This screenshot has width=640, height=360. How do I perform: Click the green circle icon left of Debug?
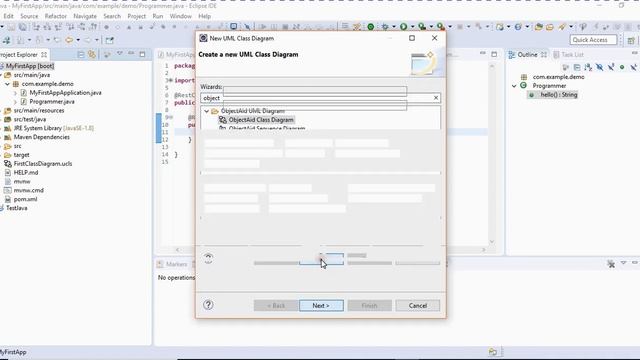point(371,27)
